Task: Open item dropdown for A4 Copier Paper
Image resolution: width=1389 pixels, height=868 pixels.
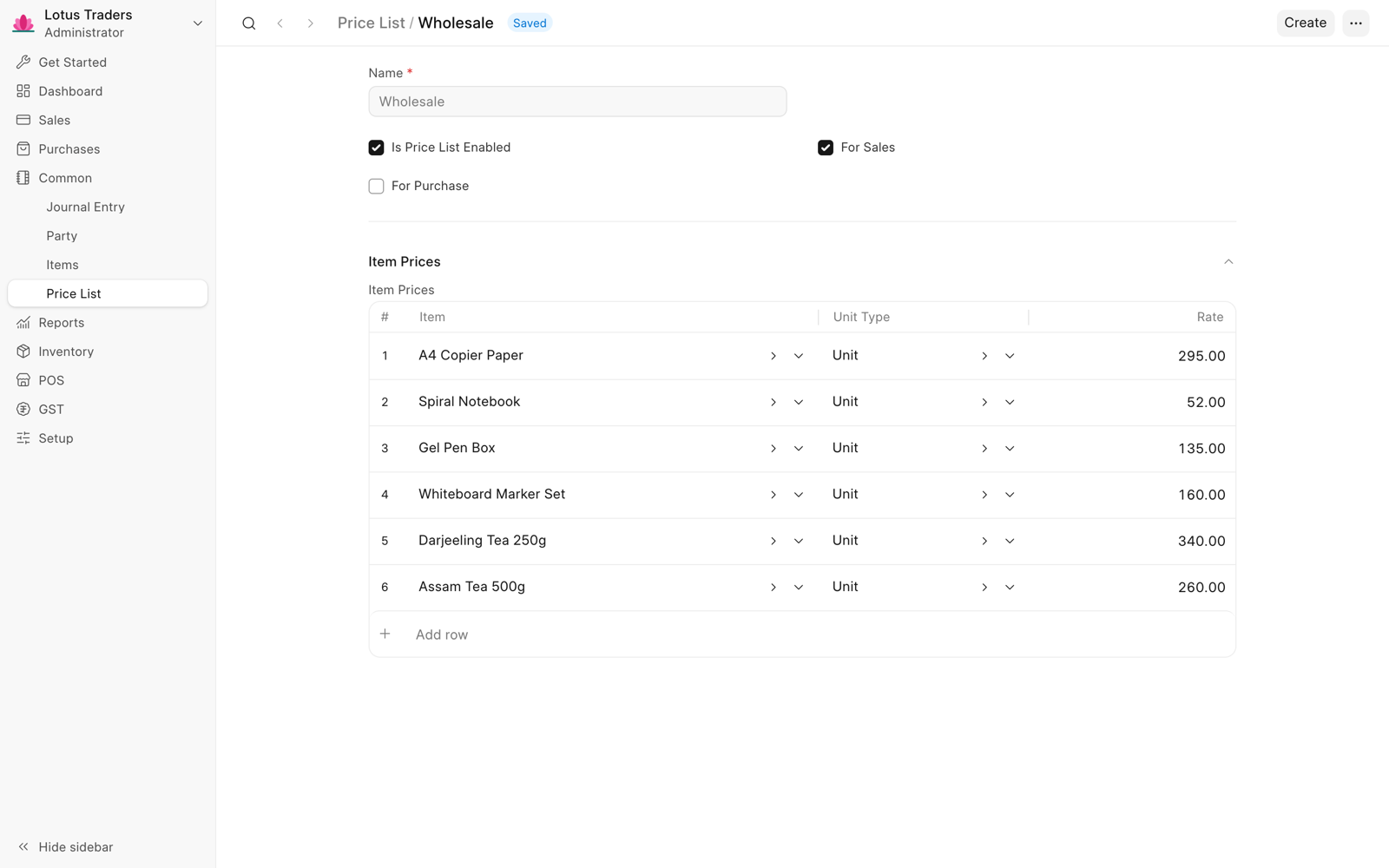Action: pyautogui.click(x=799, y=356)
